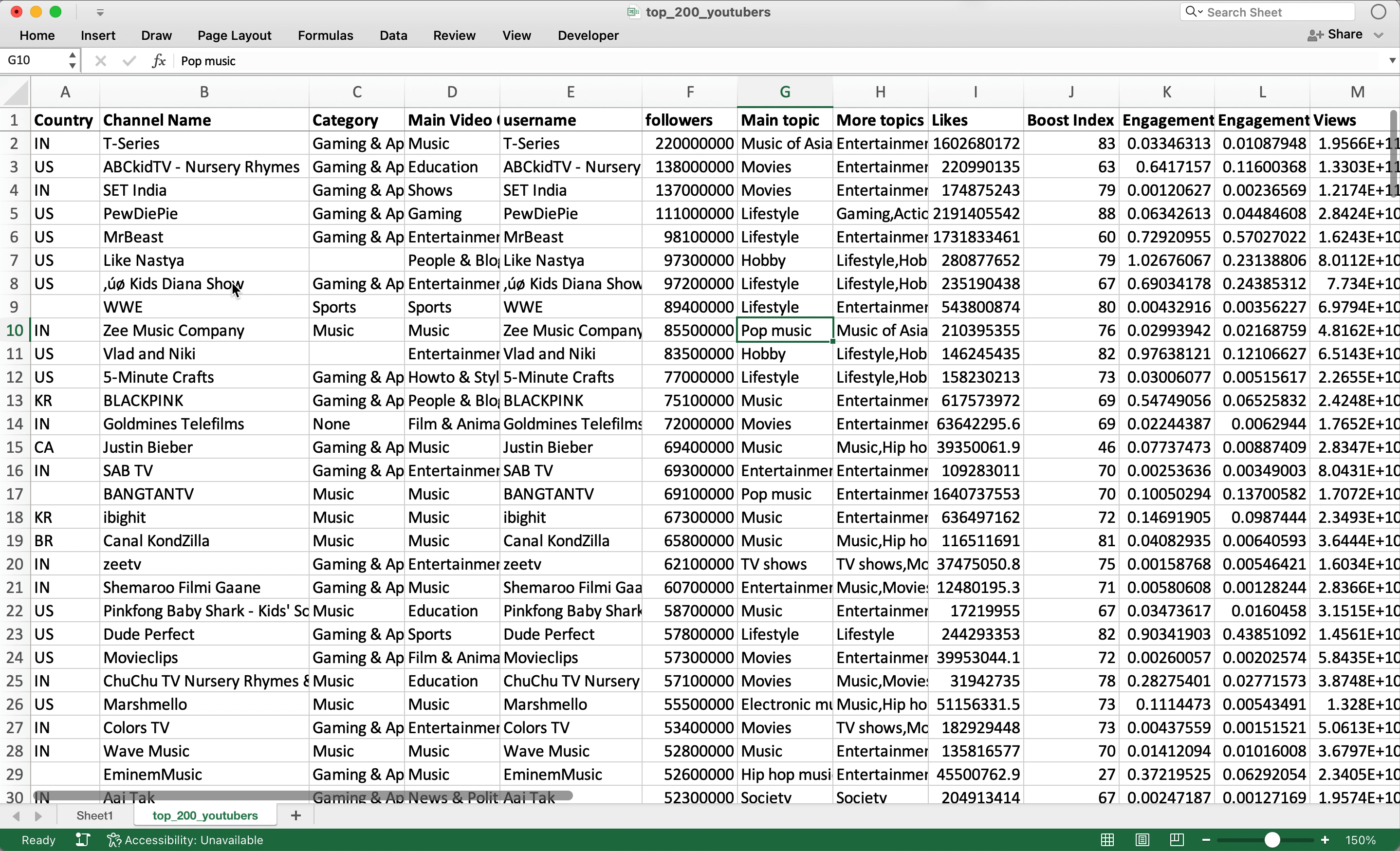This screenshot has height=851, width=1400.
Task: Select Justin Bieber in Channel Name column
Action: [204, 447]
